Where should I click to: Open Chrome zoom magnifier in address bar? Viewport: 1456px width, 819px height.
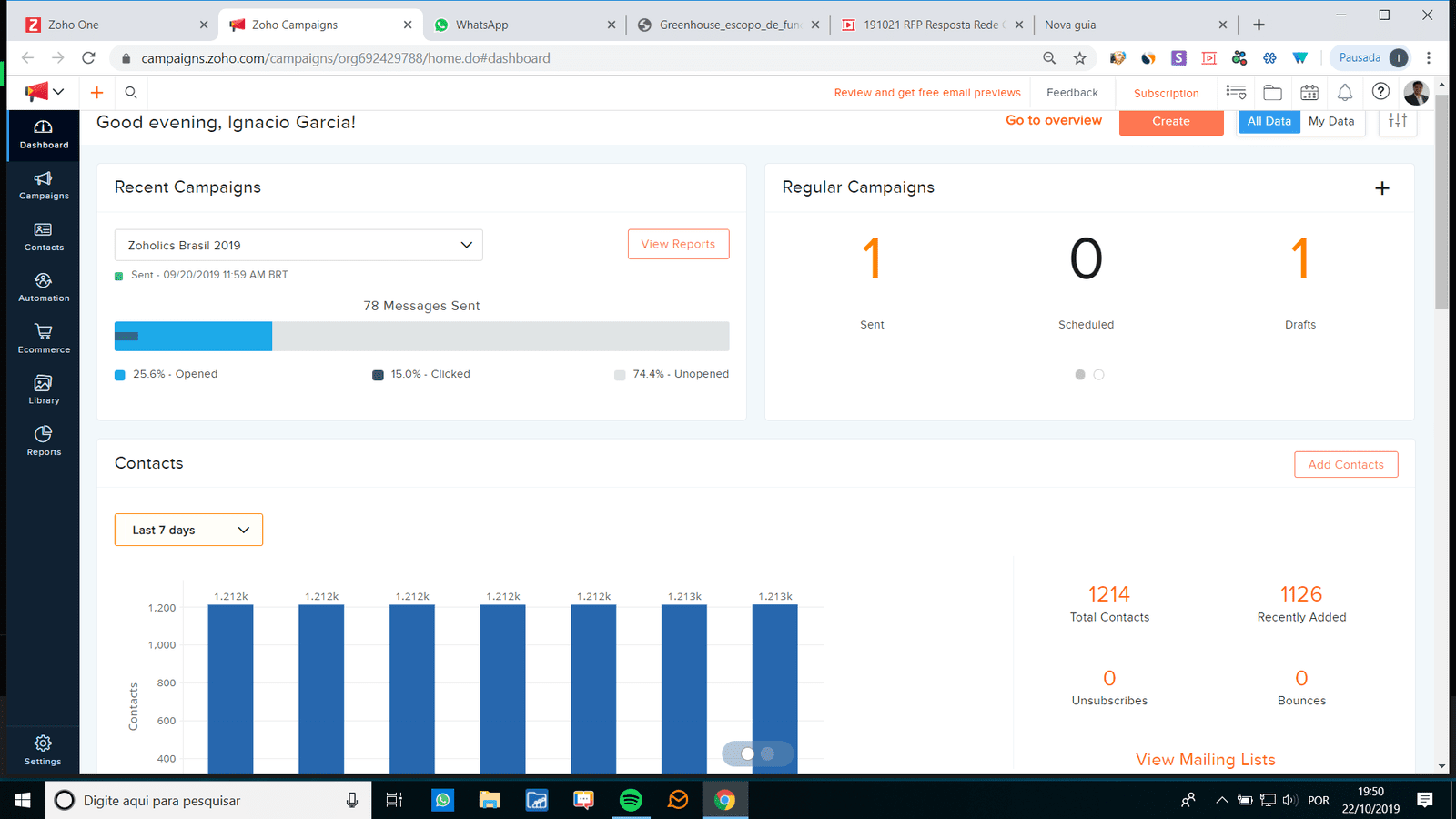[1049, 58]
